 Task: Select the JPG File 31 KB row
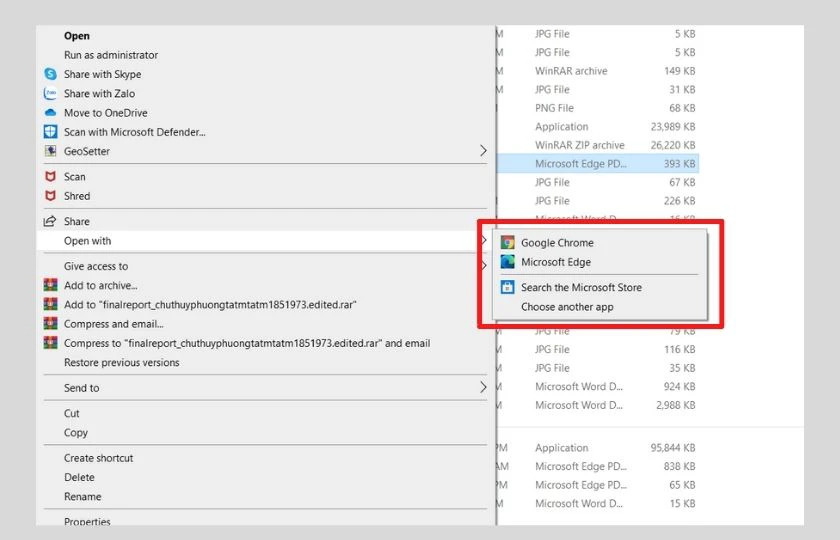pos(598,89)
